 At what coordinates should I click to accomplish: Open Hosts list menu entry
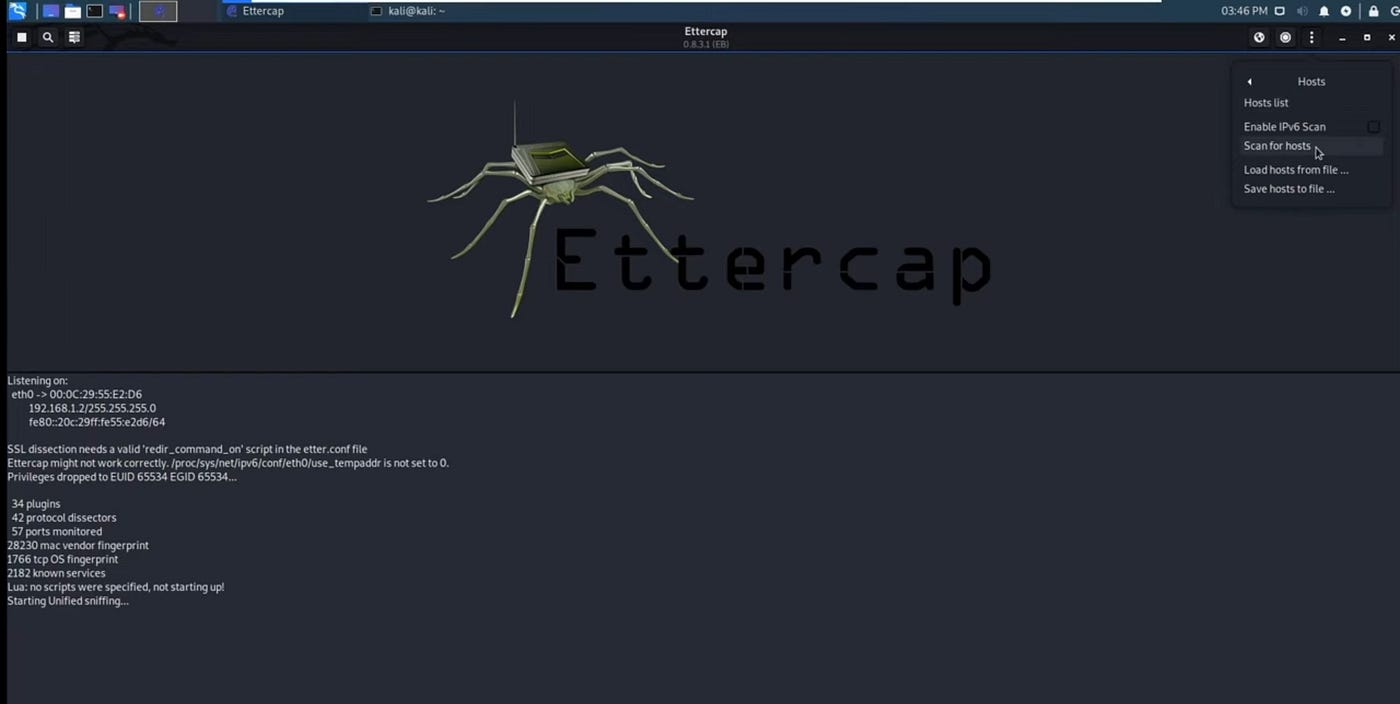click(x=1266, y=103)
